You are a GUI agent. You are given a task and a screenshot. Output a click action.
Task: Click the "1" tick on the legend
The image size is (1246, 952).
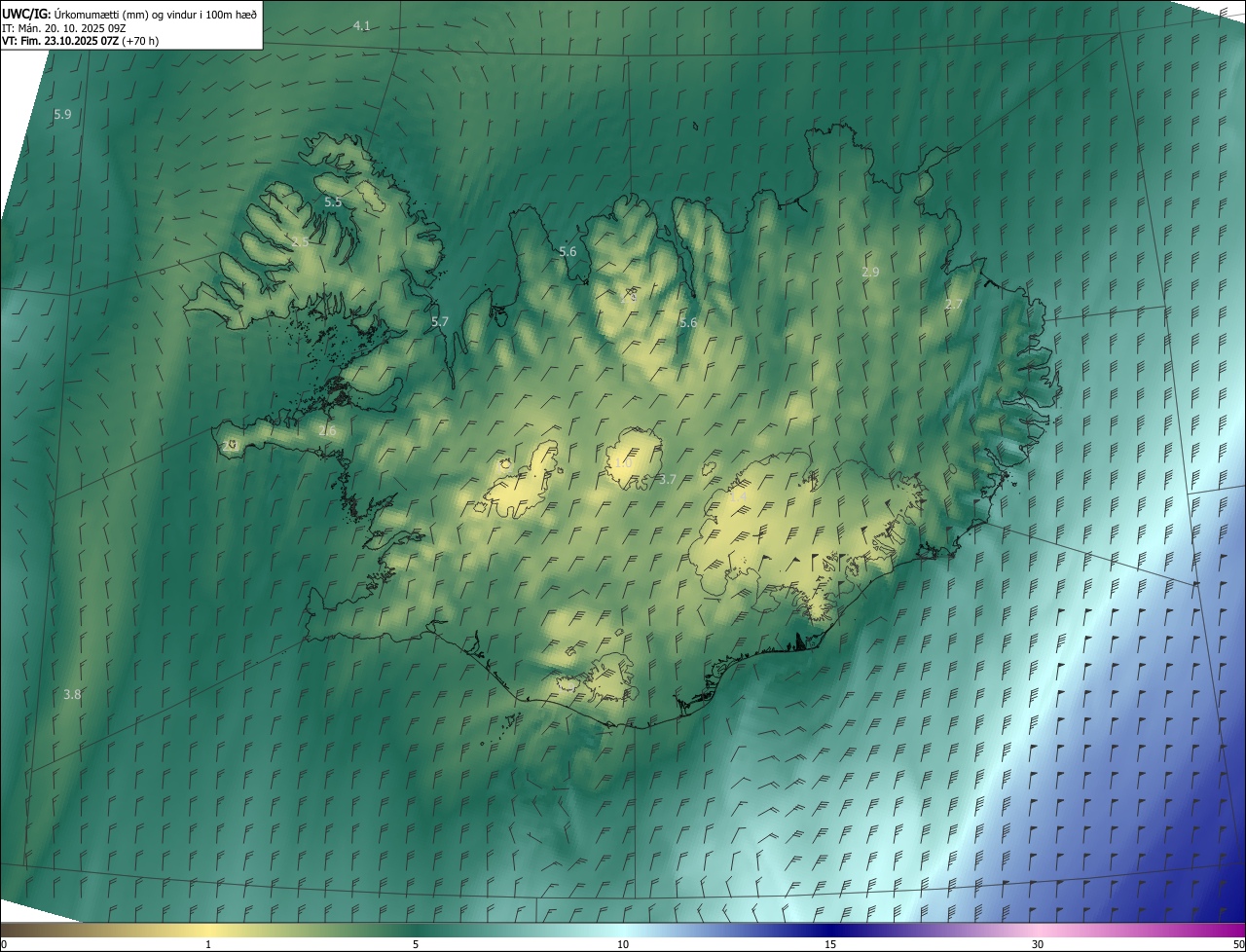pyautogui.click(x=208, y=944)
